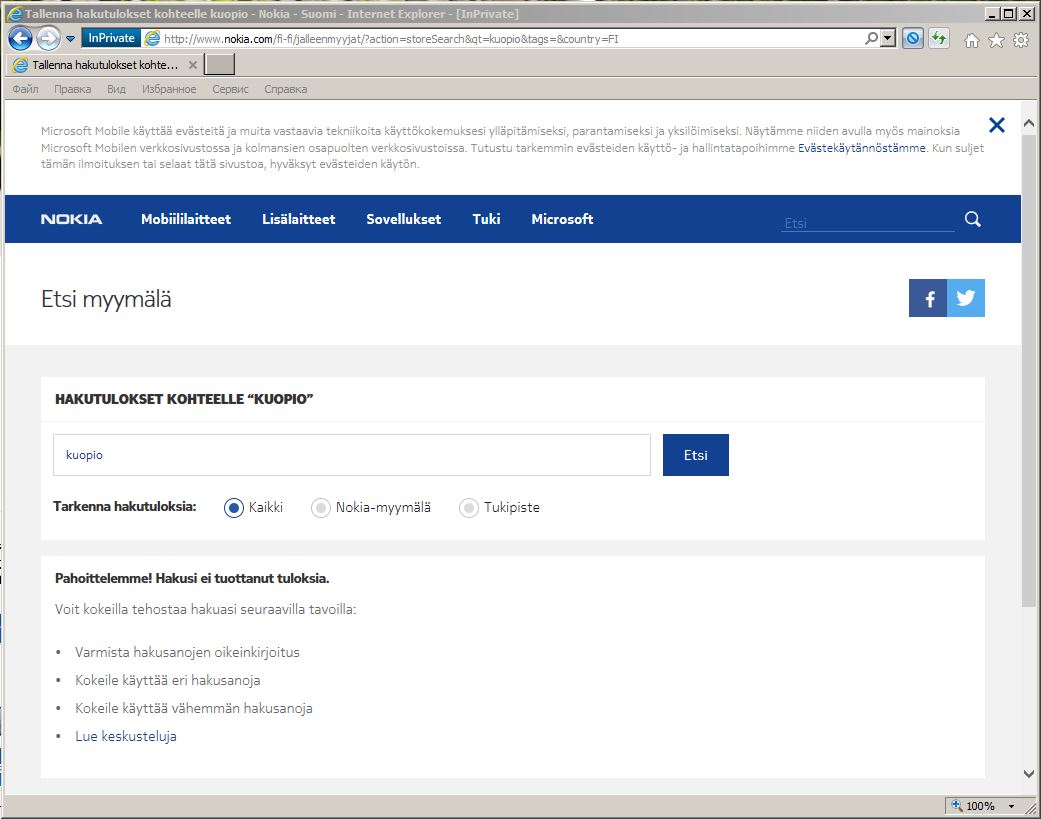The image size is (1041, 819).
Task: Click the browser Home icon
Action: pyautogui.click(x=971, y=40)
